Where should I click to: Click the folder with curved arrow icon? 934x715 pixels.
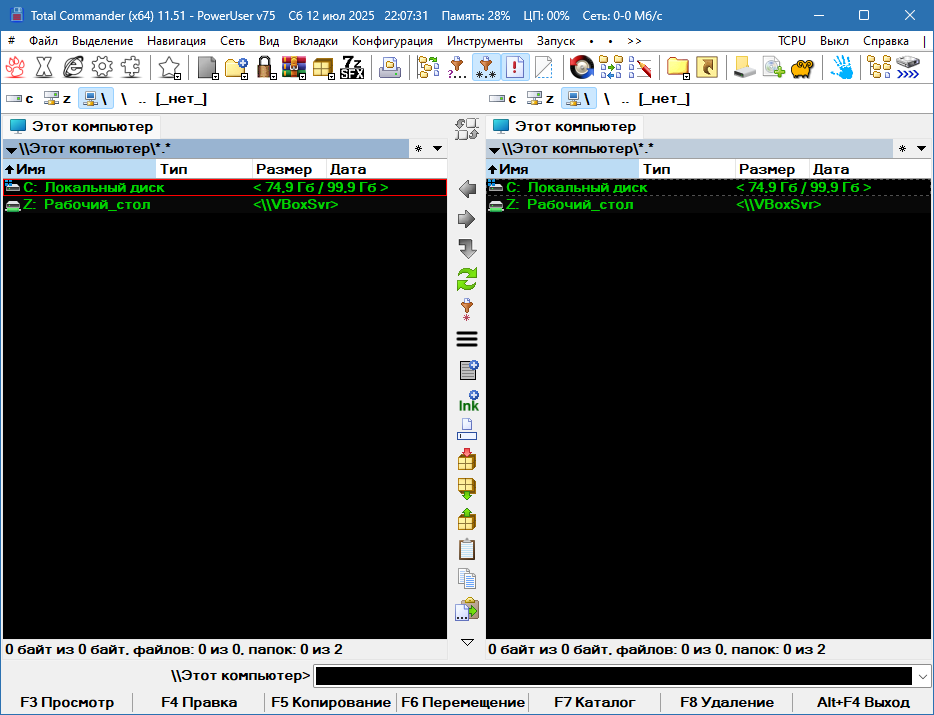pyautogui.click(x=707, y=67)
